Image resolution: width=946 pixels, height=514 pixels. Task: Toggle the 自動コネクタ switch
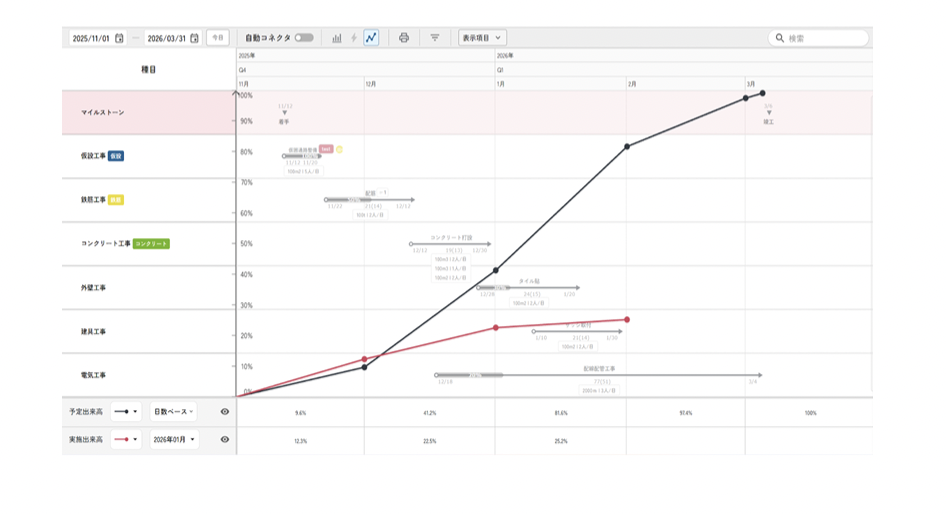click(304, 38)
